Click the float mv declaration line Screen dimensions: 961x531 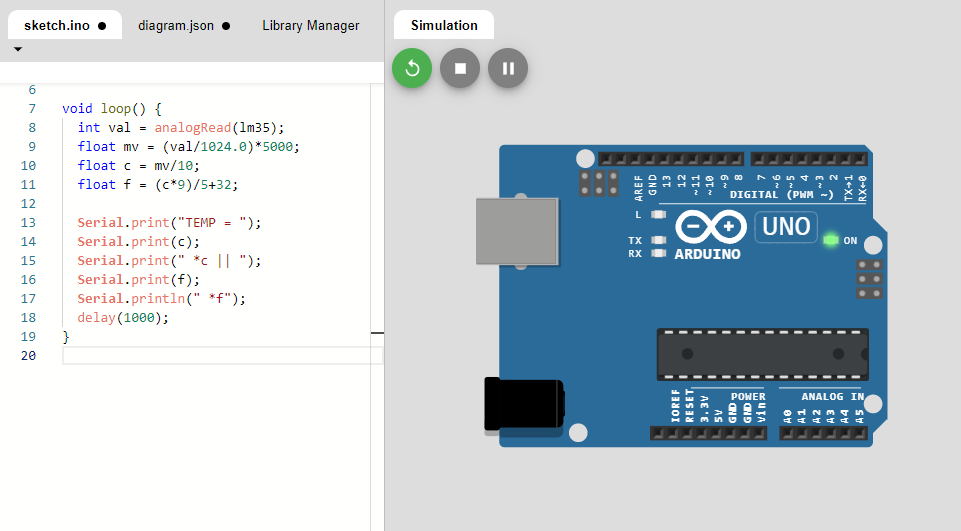[x=188, y=147]
